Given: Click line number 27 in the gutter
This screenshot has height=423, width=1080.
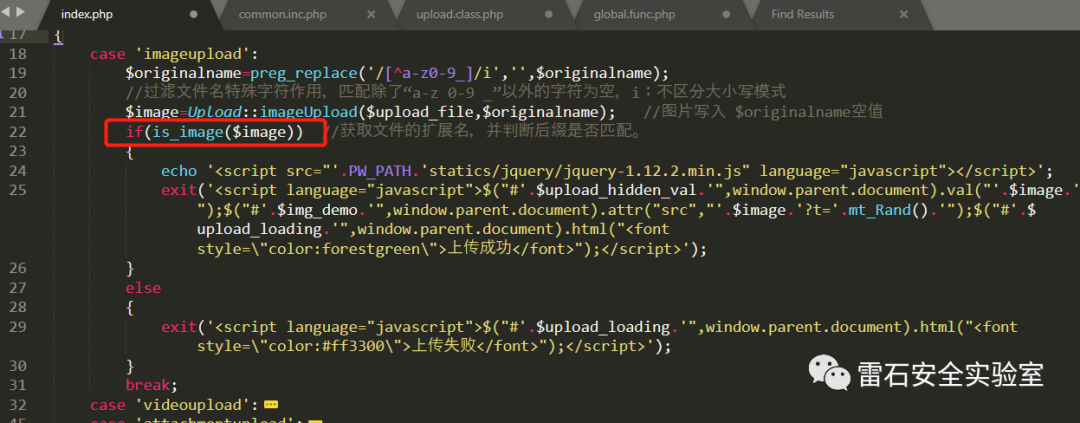Looking at the screenshot, I should tap(19, 287).
